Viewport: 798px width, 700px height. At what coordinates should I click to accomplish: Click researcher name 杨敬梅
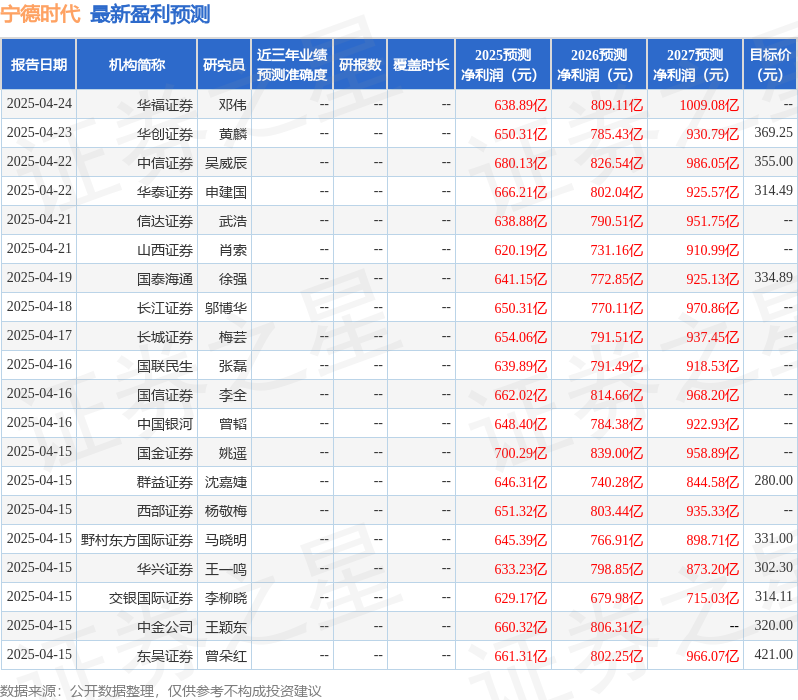[226, 511]
